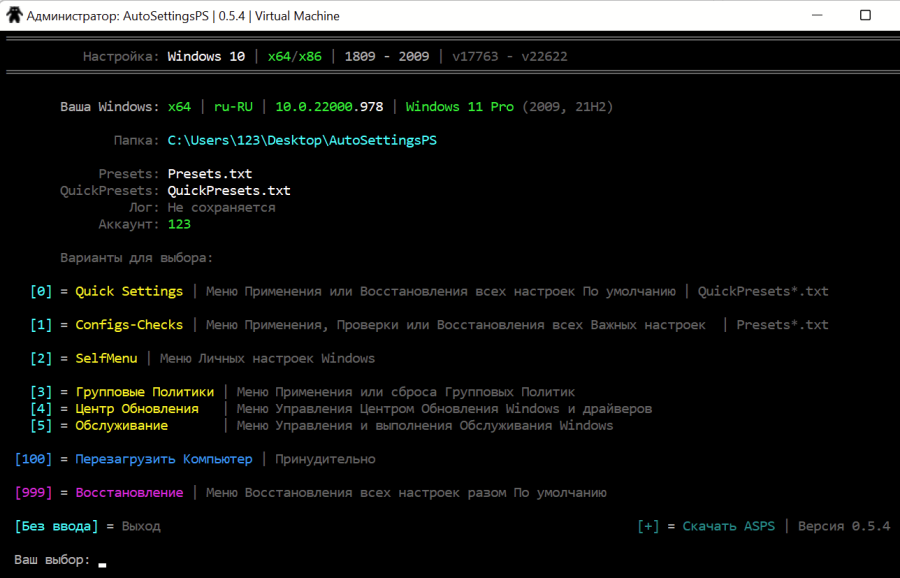
Task: Click the white 'Presets.txt' value under Папка
Action: (210, 174)
